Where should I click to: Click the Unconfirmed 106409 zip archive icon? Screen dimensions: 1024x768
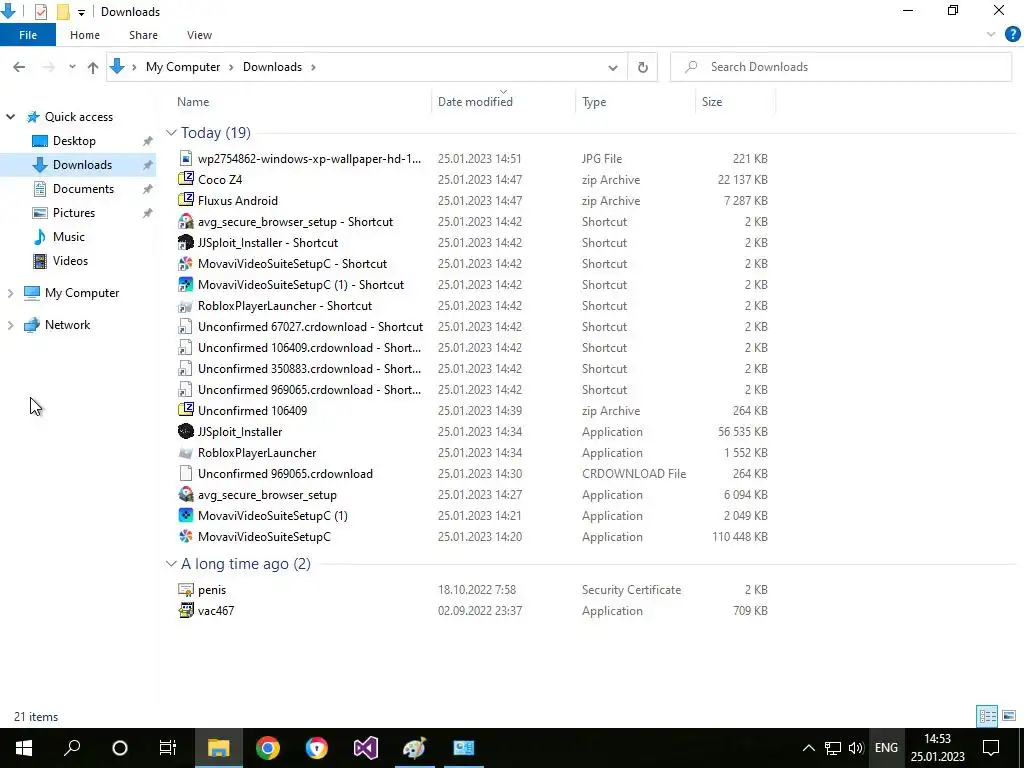tap(186, 410)
